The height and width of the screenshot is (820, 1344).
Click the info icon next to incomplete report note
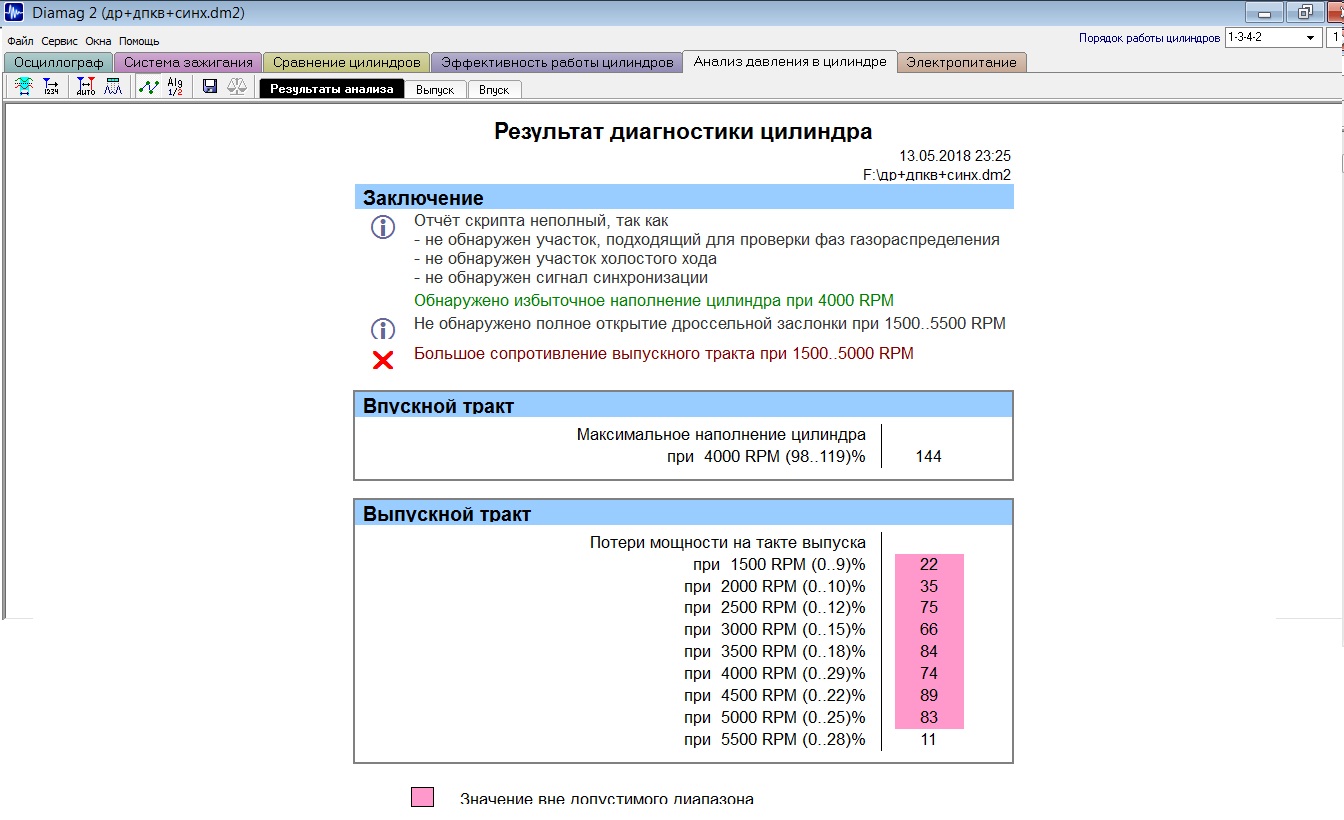pyautogui.click(x=382, y=228)
